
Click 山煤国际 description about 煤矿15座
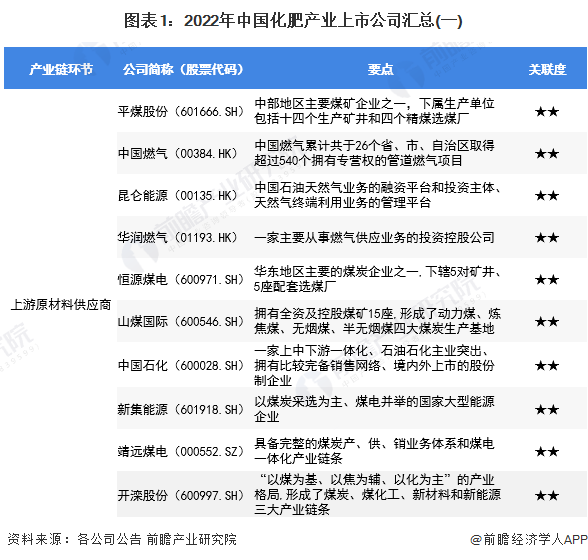click(377, 321)
